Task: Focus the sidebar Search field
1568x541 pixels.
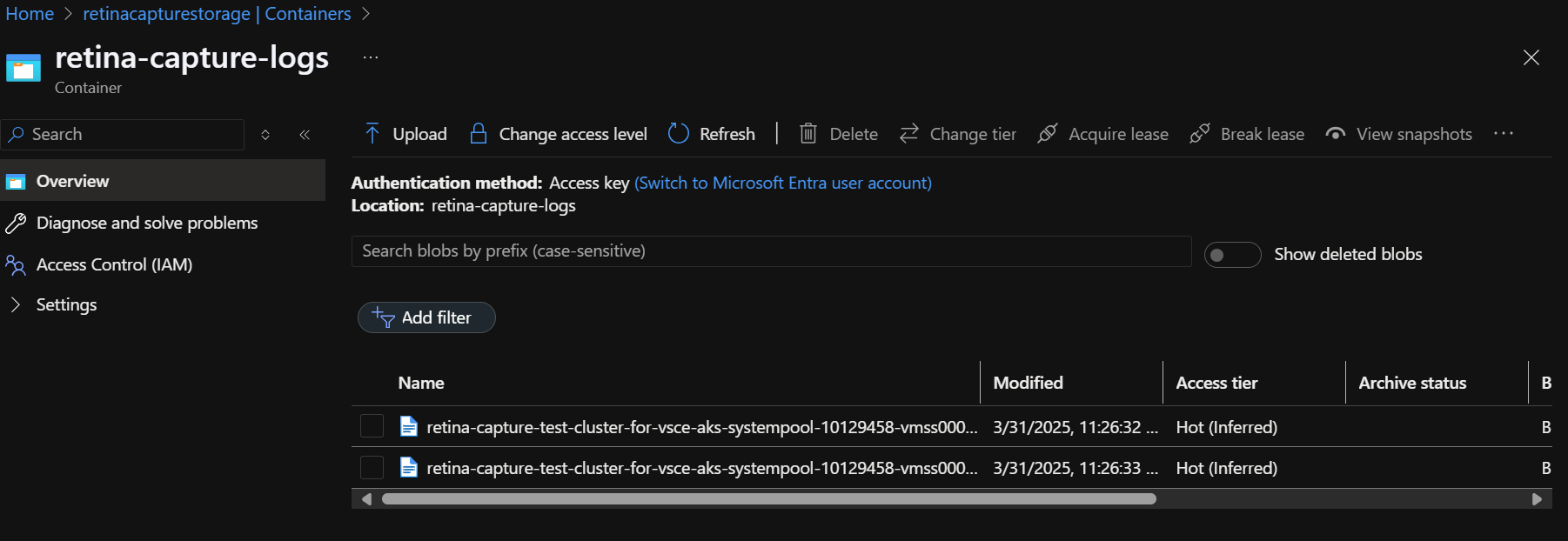Action: (123, 135)
